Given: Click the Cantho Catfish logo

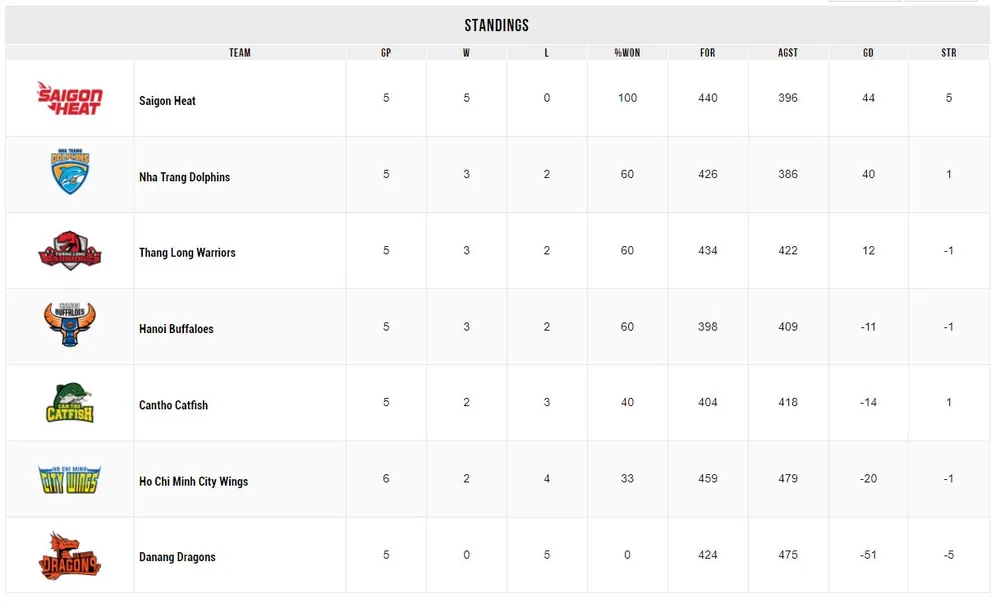Looking at the screenshot, I should (x=69, y=402).
